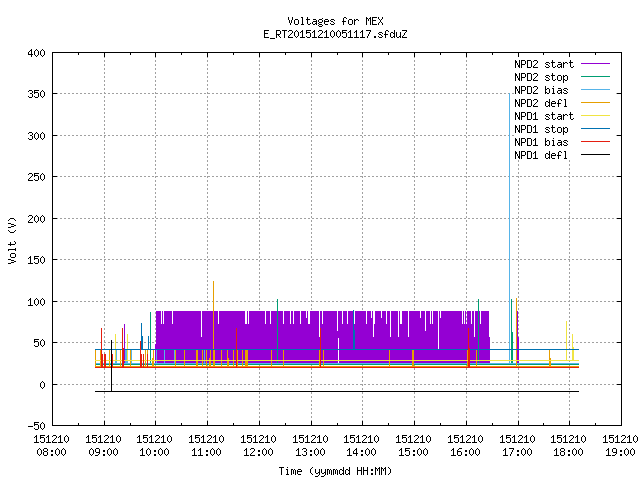Click the 151210 12:00 x-axis tick label
Screen dimensions: 640x480
pos(258,445)
